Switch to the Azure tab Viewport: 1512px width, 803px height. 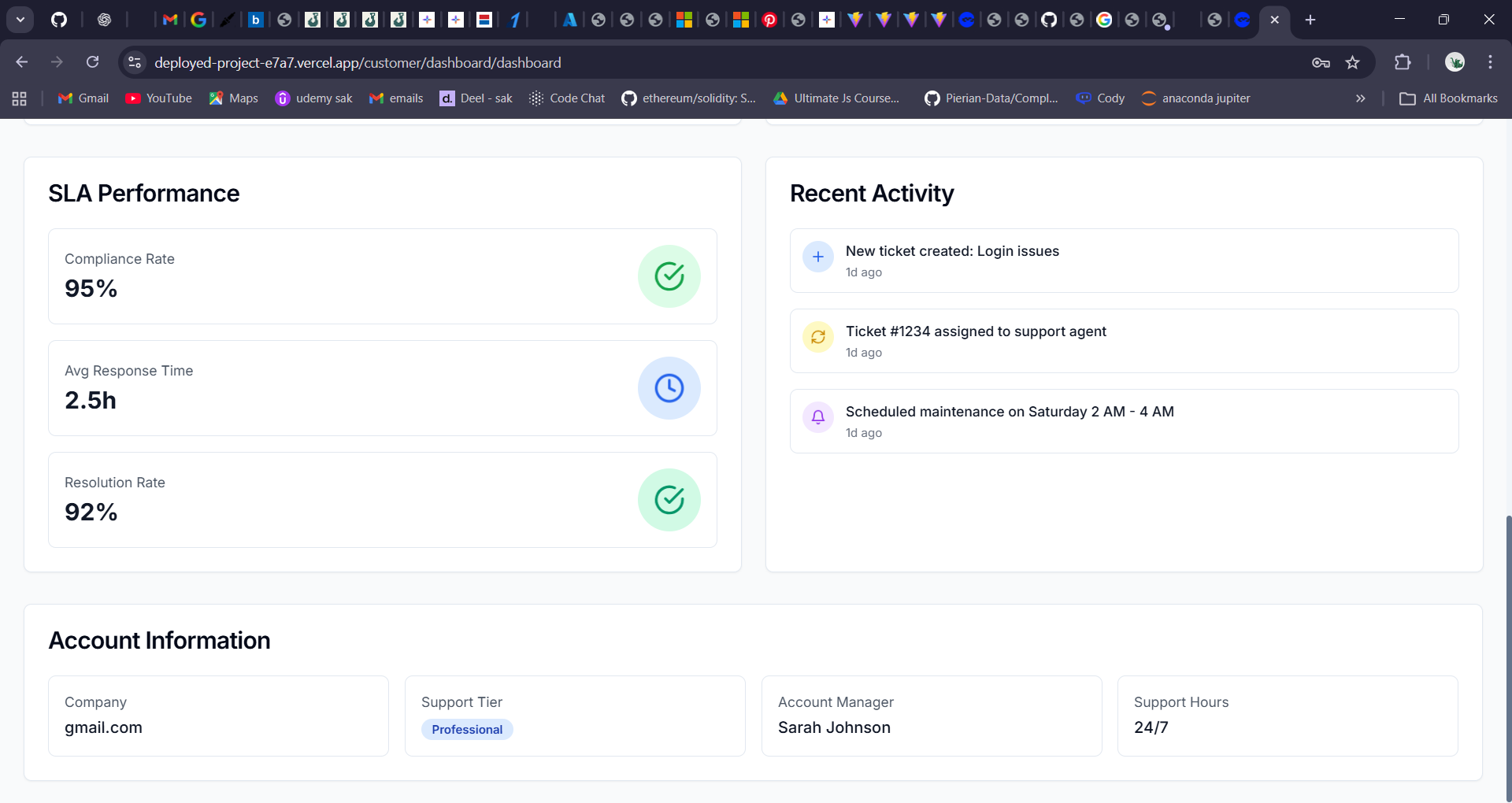tap(569, 20)
